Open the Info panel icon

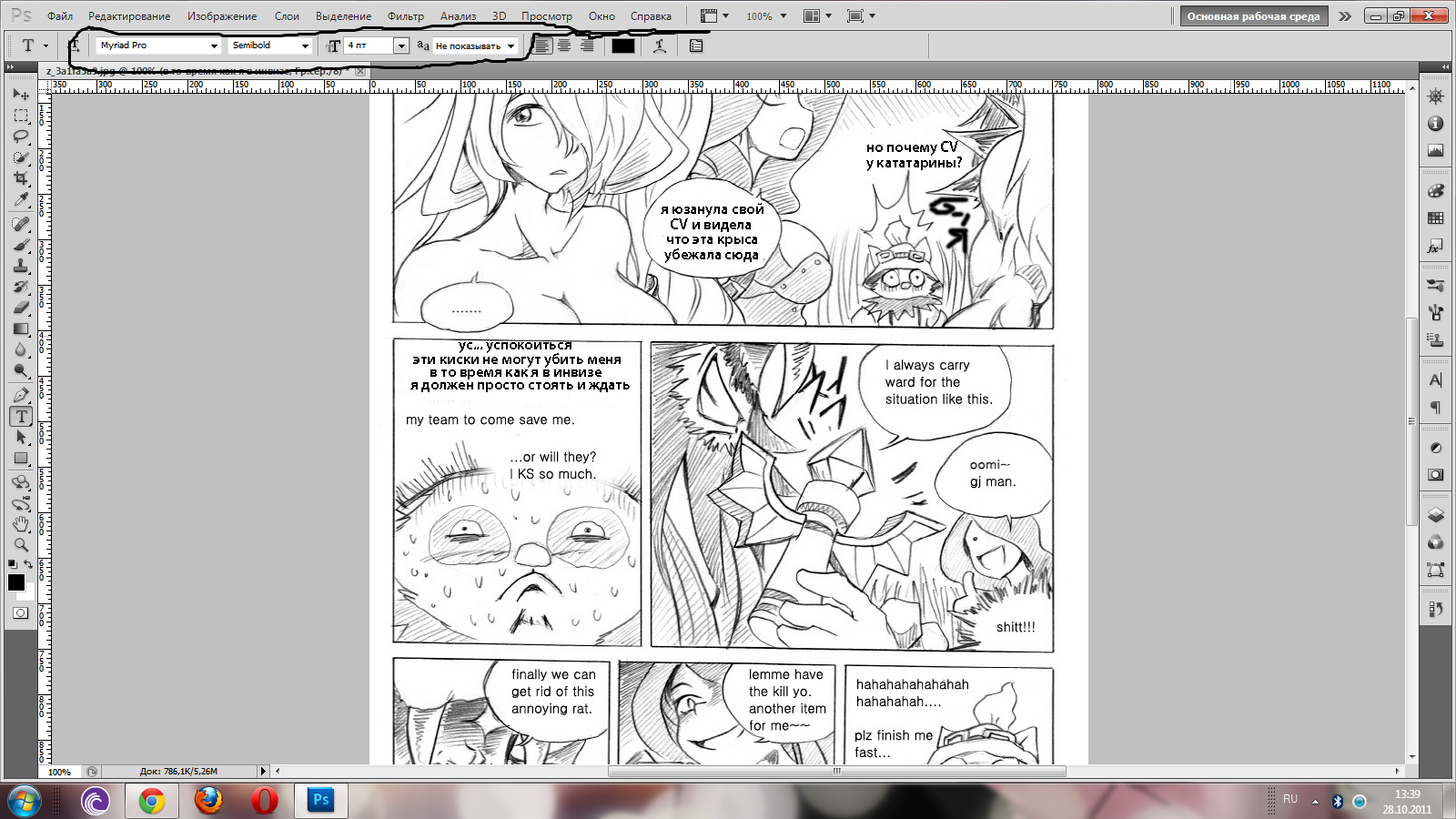point(1436,124)
